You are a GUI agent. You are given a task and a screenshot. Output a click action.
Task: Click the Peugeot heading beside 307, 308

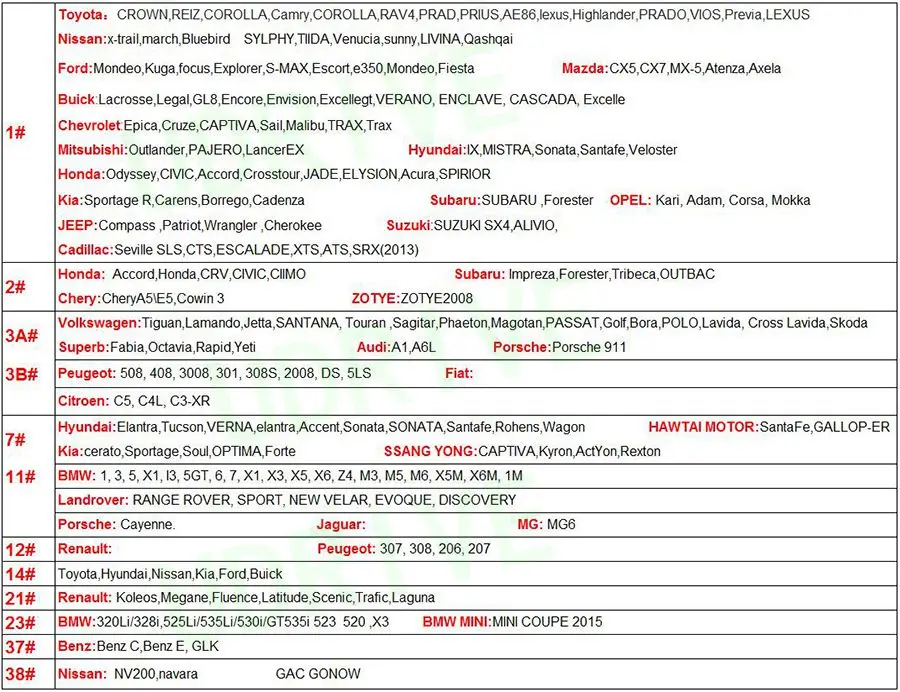346,549
